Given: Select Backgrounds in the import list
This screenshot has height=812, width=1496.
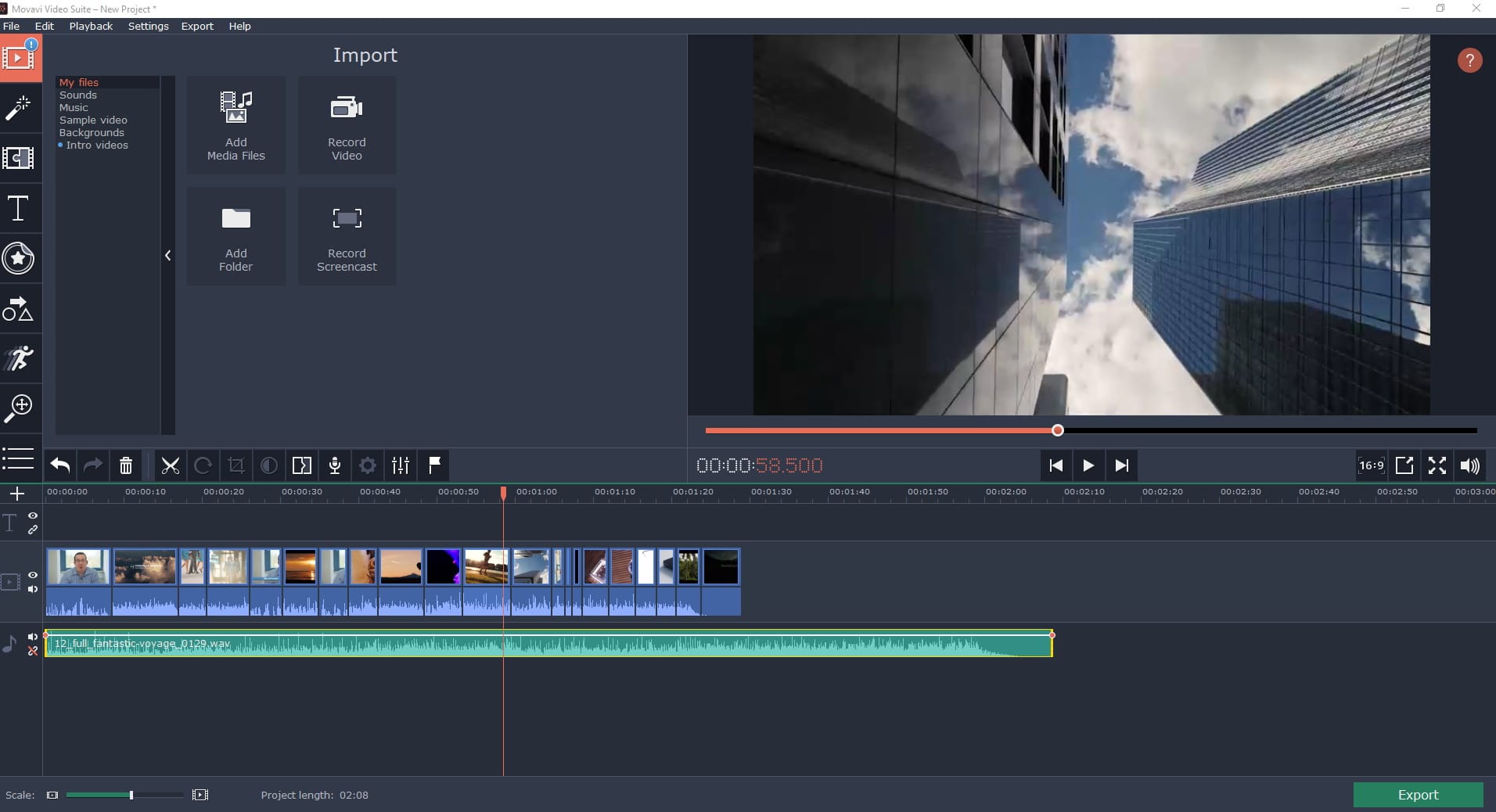Looking at the screenshot, I should (92, 132).
